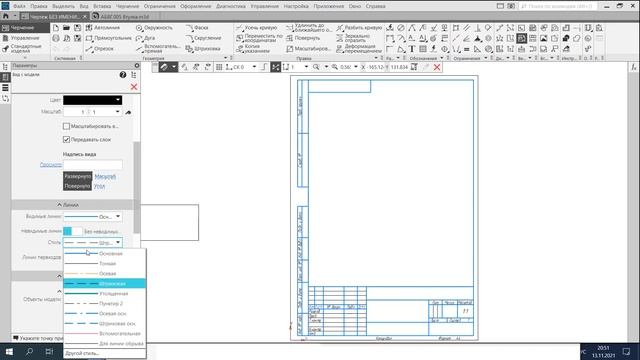Screen dimensions: 640x360
Task: Open file folder icon in toolbar
Action: [x=66, y=28]
